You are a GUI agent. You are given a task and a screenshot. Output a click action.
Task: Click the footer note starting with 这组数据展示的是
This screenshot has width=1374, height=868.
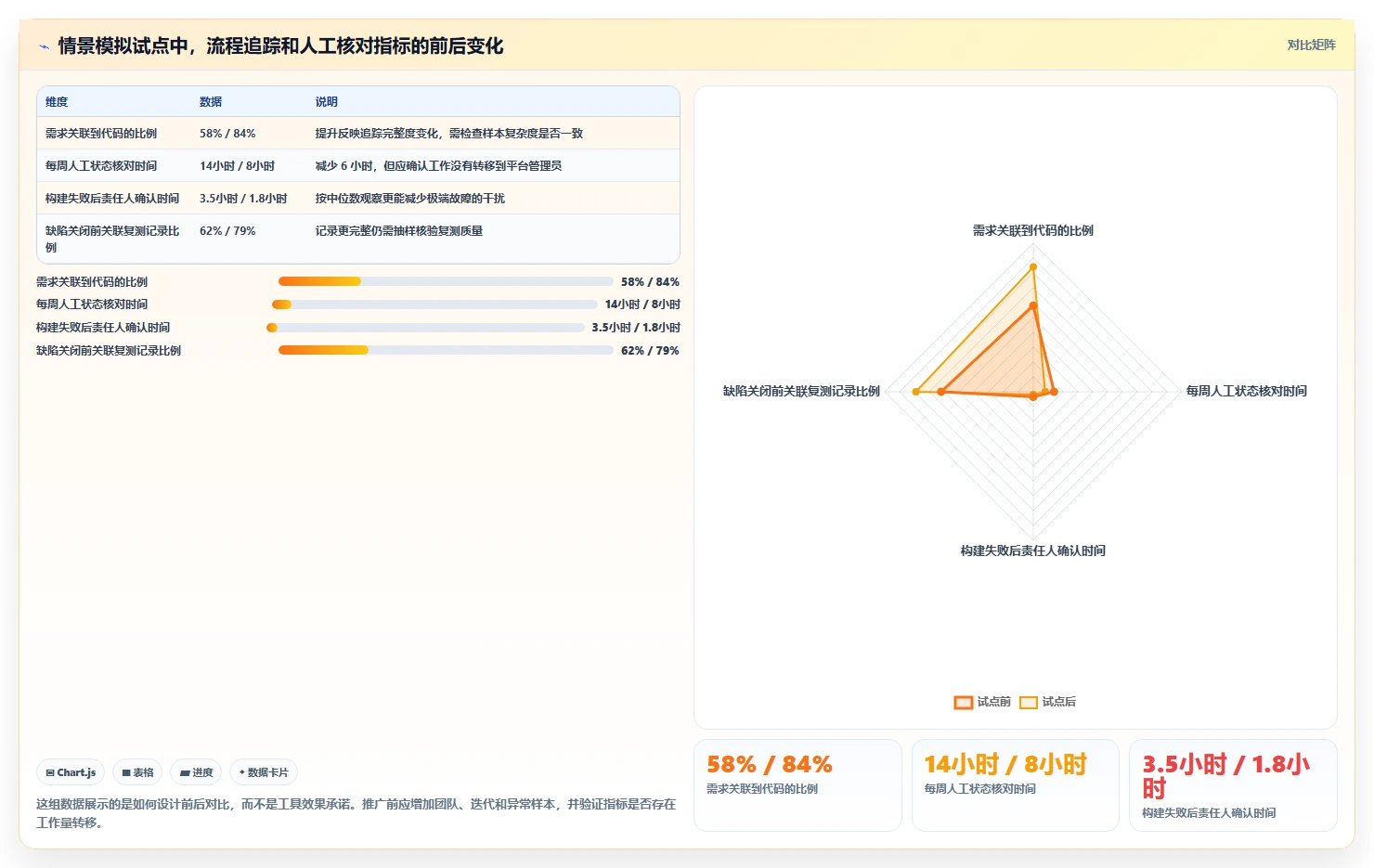click(x=356, y=813)
